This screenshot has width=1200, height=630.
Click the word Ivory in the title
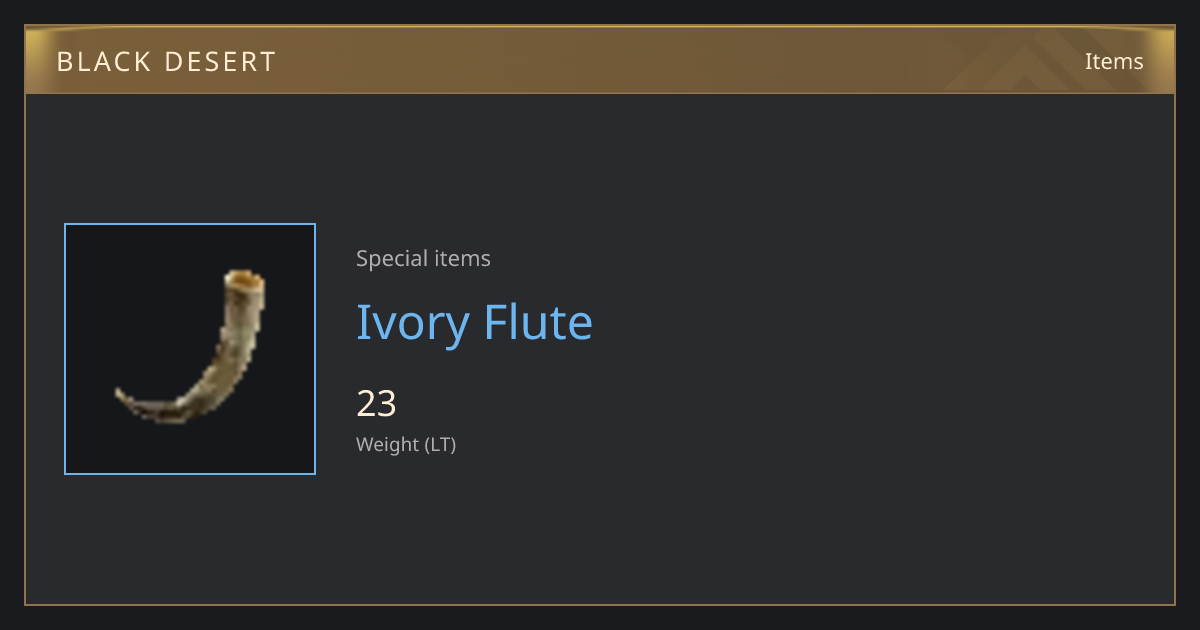click(413, 325)
